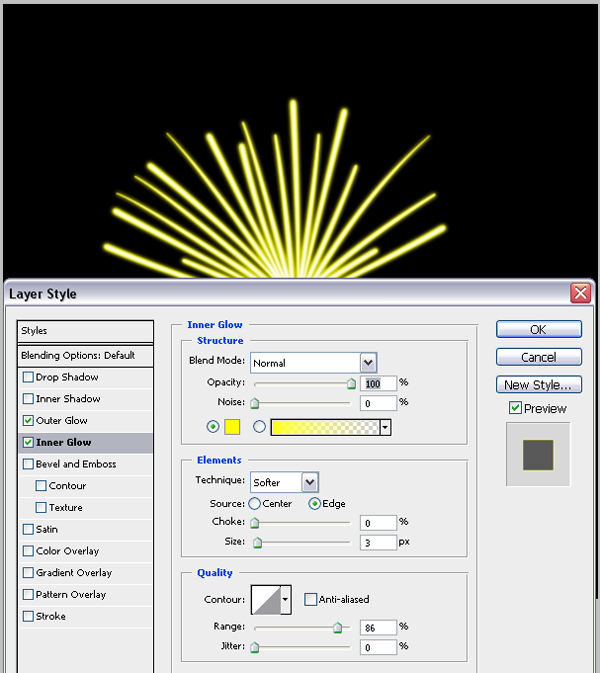
Task: Click the Jitter slider handle
Action: pyautogui.click(x=255, y=647)
